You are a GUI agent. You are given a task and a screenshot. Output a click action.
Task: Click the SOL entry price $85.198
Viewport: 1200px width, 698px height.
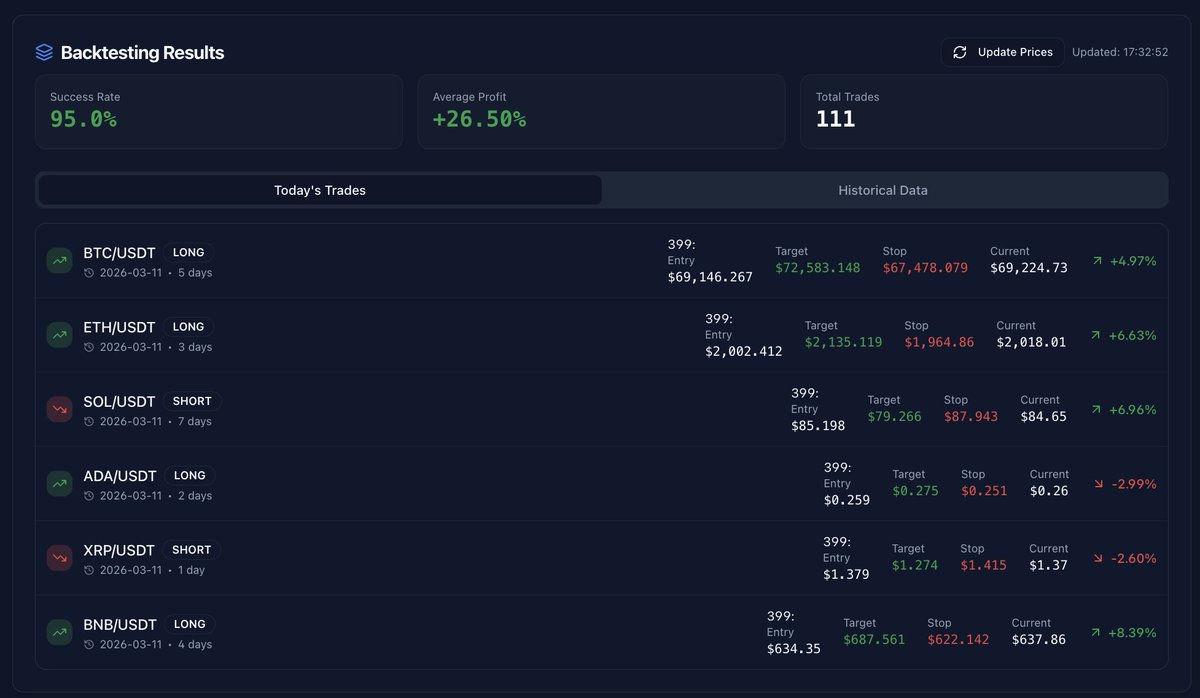click(818, 425)
